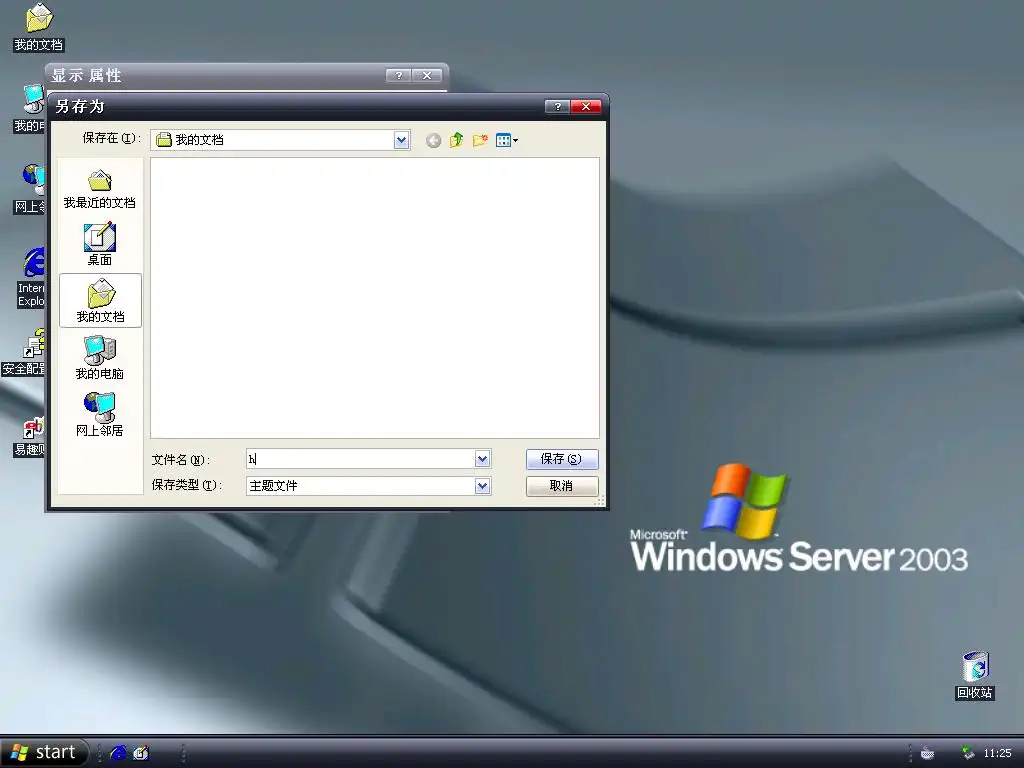
Task: Click the Save (保存) button
Action: tap(562, 459)
